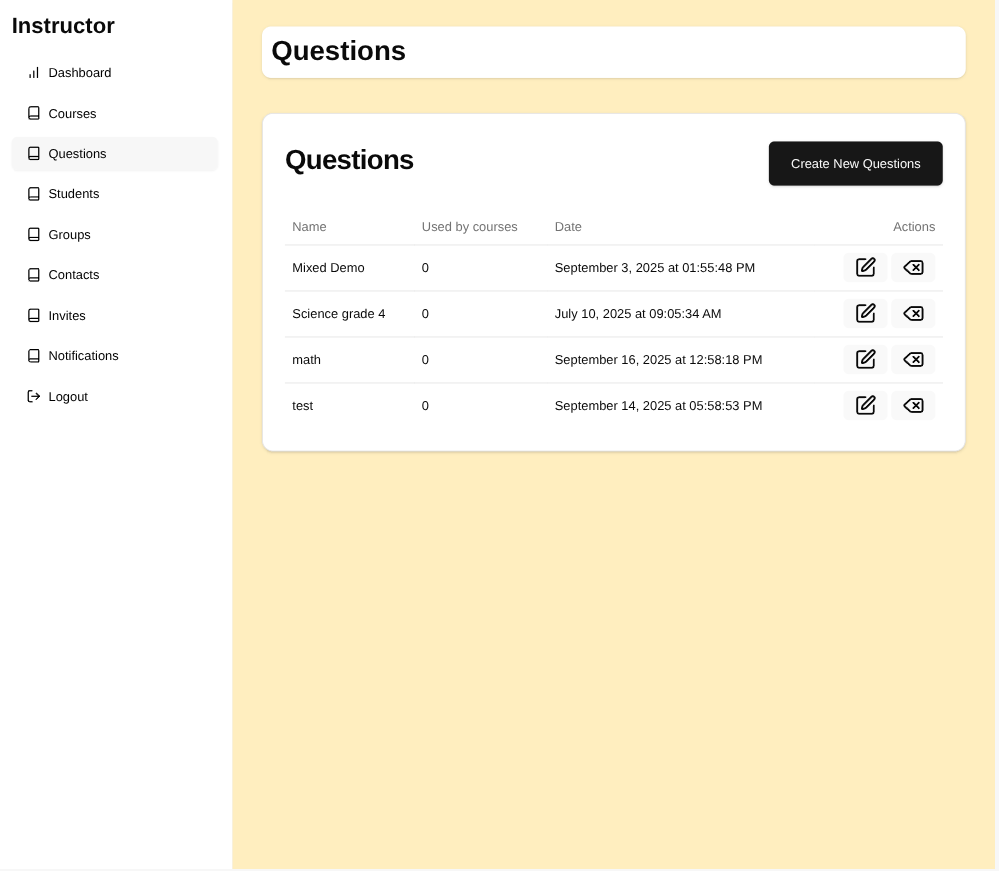The height and width of the screenshot is (871, 999).
Task: Select the Mixed Demo name cell
Action: 329,268
